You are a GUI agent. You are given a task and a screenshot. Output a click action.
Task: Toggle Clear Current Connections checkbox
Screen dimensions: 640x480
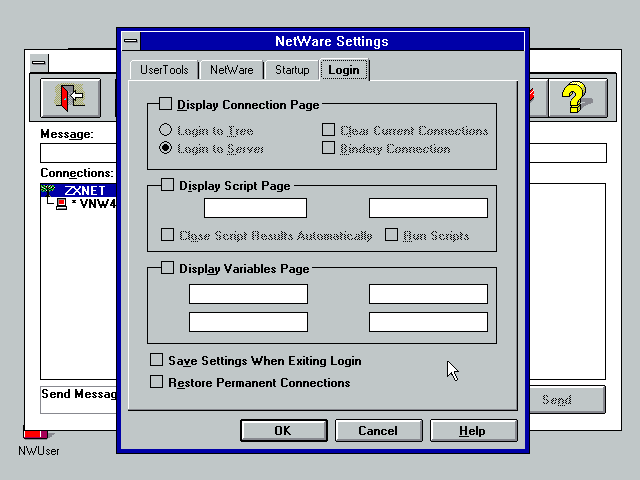coord(329,130)
